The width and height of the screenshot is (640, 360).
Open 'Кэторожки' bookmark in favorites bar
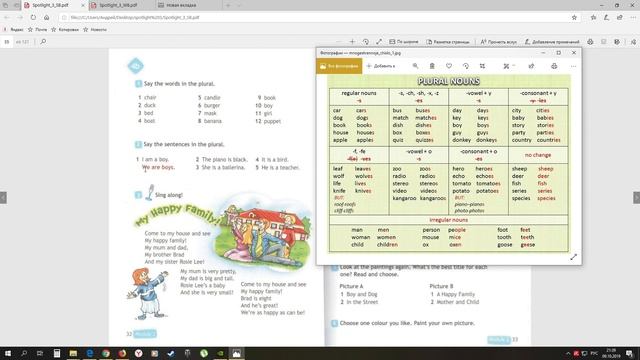tap(64, 30)
